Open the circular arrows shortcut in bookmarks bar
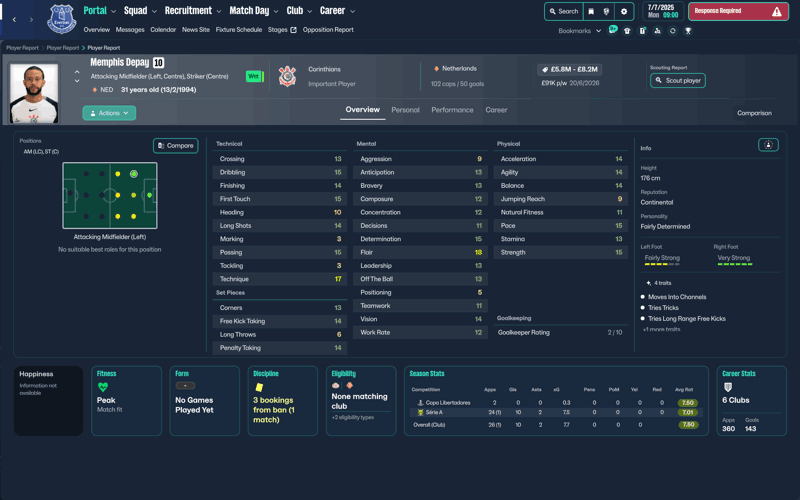 pyautogui.click(x=672, y=31)
